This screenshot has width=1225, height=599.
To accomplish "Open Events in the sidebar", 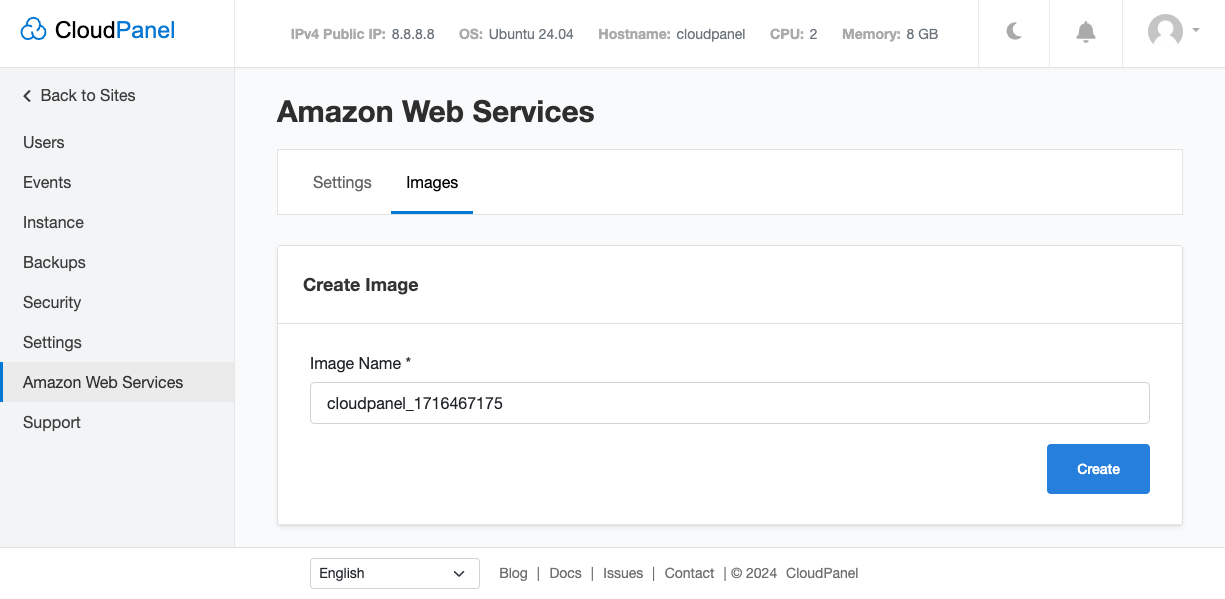I will [47, 182].
